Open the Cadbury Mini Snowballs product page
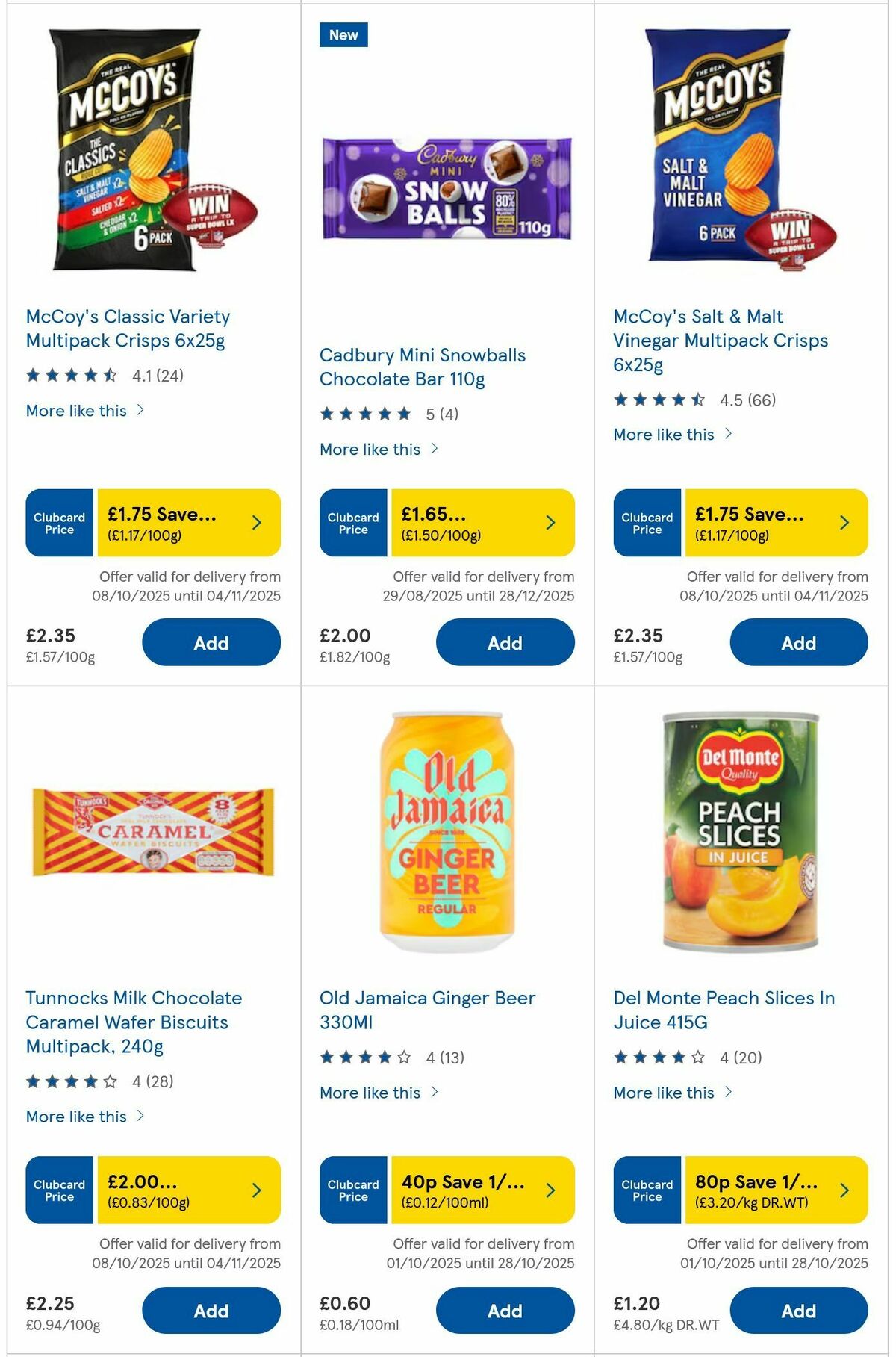 [x=423, y=367]
